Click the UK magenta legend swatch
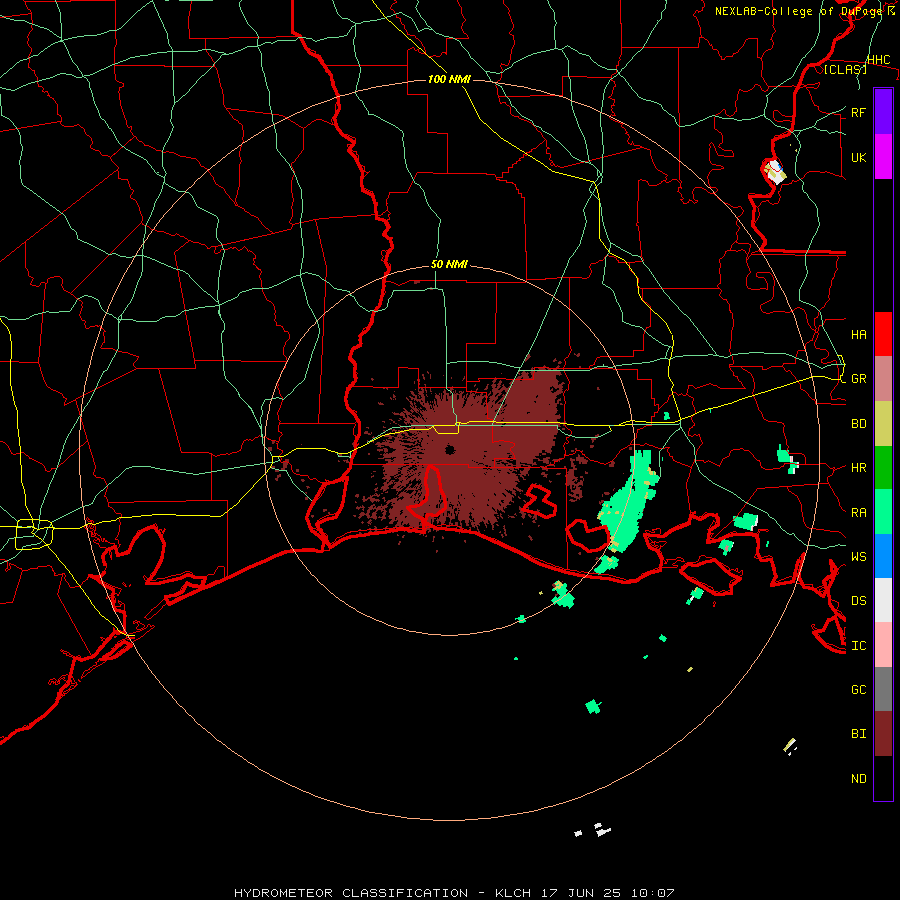Image resolution: width=900 pixels, height=900 pixels. coord(883,157)
